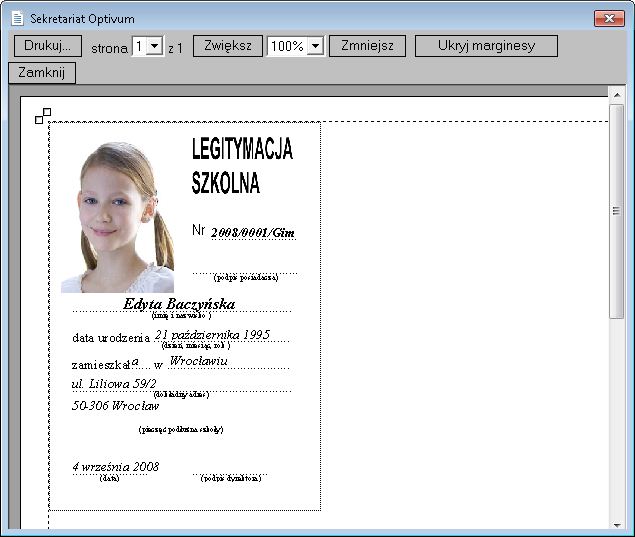Click the LEGITYMACJA SZKOLNA heading
This screenshot has width=635, height=537.
pyautogui.click(x=242, y=166)
